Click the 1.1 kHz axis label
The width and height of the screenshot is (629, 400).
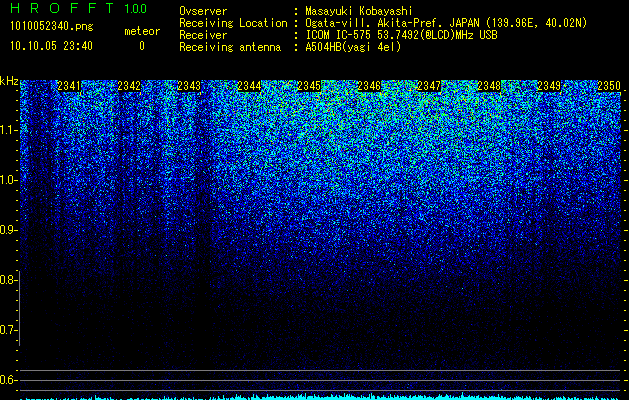coord(9,130)
